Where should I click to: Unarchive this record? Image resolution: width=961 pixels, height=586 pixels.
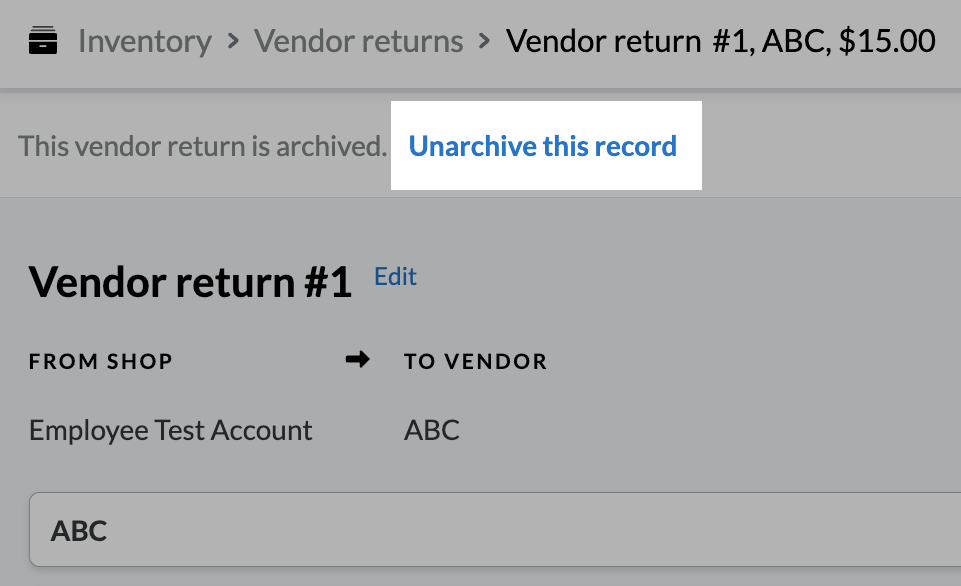(x=543, y=146)
